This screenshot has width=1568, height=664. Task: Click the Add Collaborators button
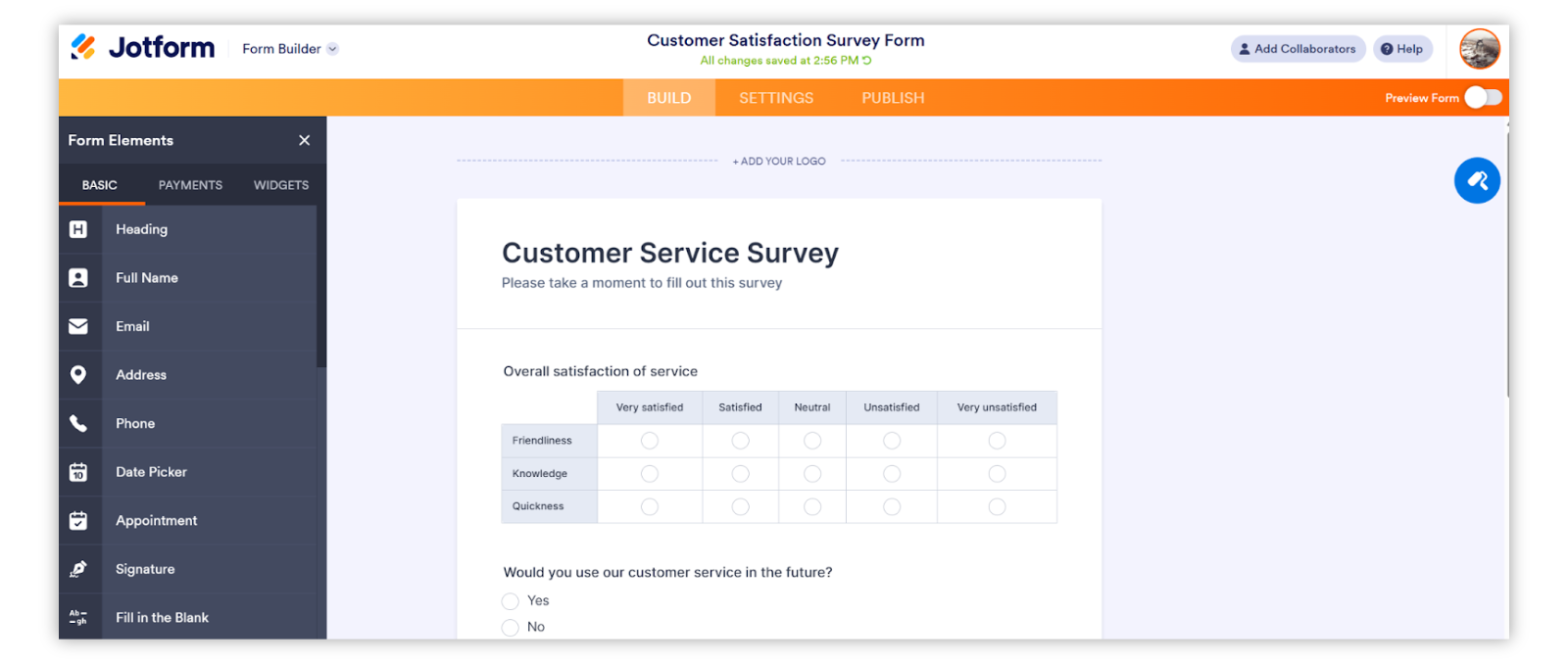click(1298, 49)
